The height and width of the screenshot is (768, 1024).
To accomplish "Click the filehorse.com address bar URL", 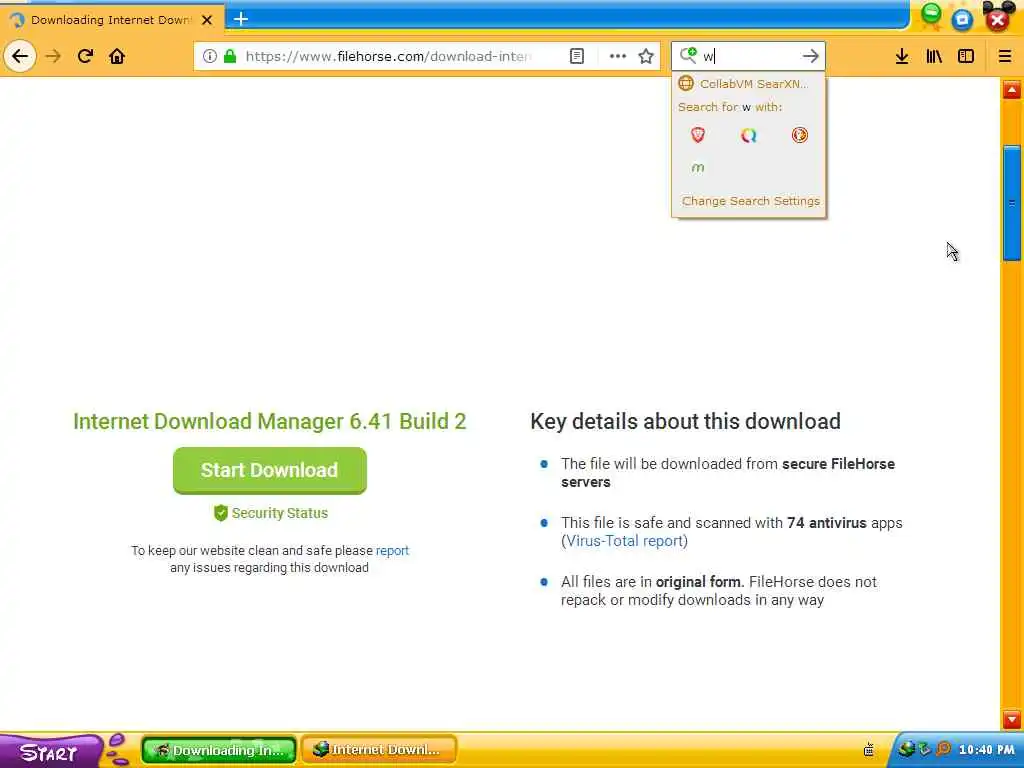I will coord(389,56).
